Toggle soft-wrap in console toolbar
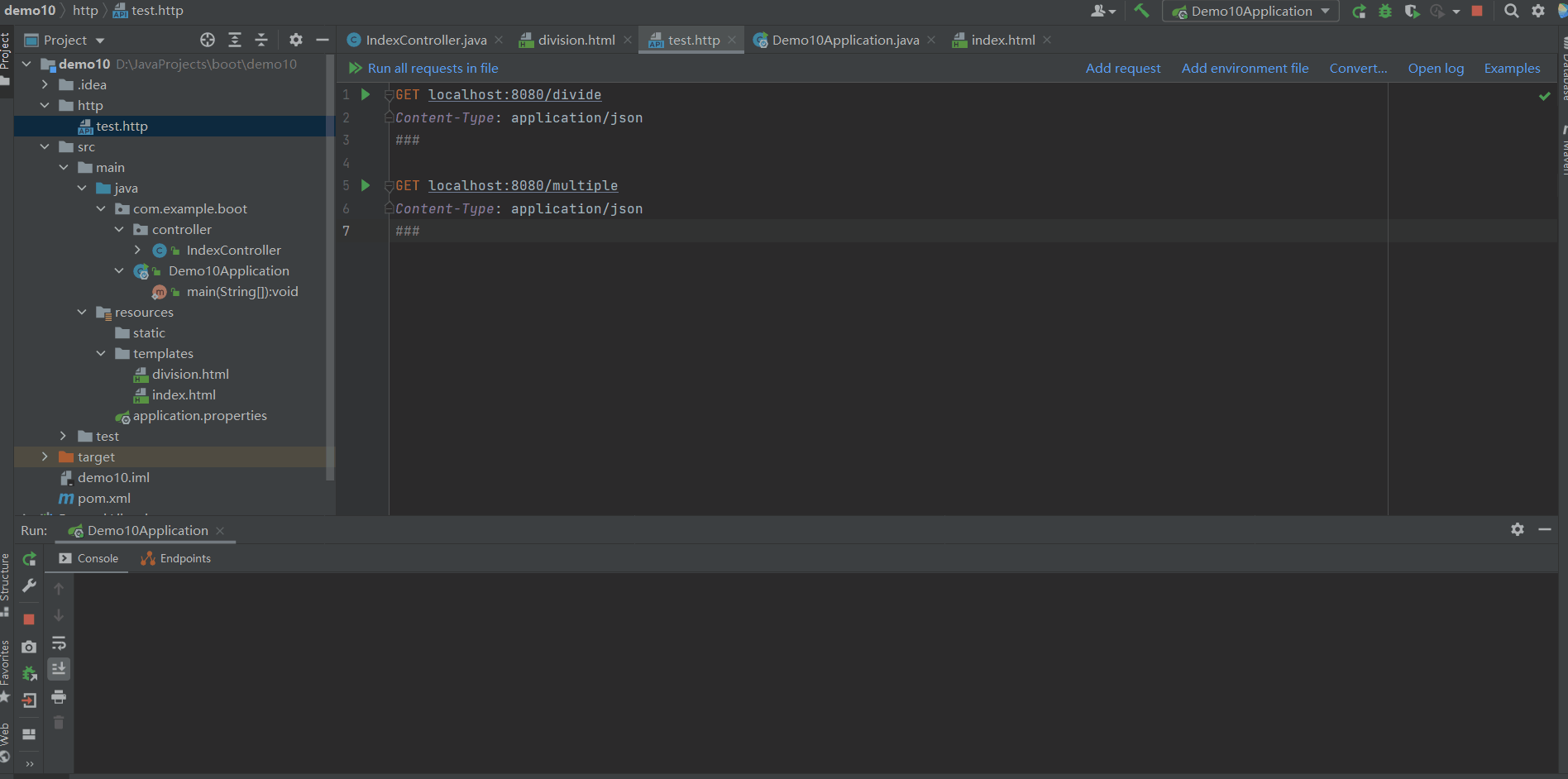 (x=59, y=643)
